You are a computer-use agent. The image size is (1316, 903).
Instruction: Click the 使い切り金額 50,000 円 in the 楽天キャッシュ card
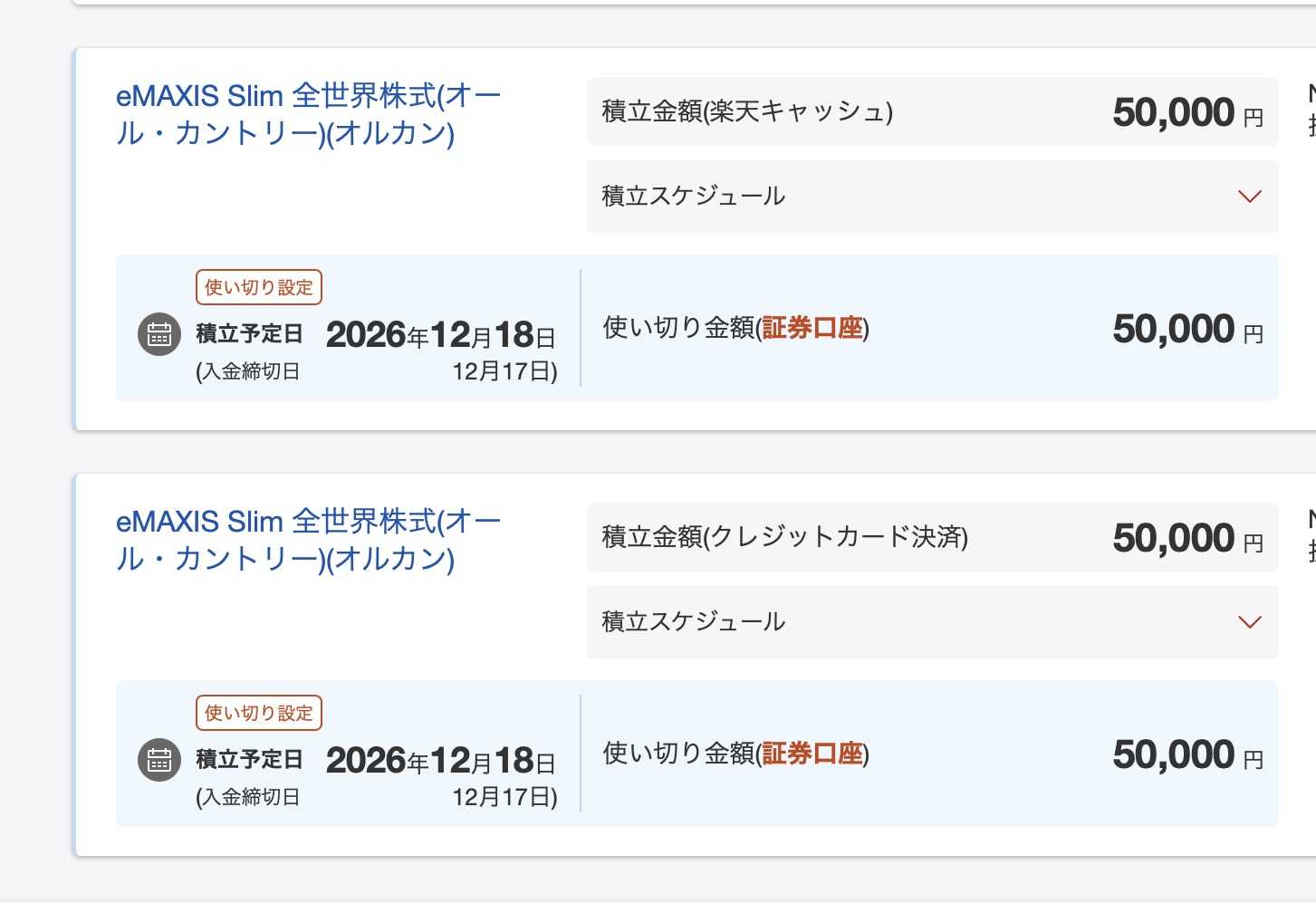click(1186, 330)
